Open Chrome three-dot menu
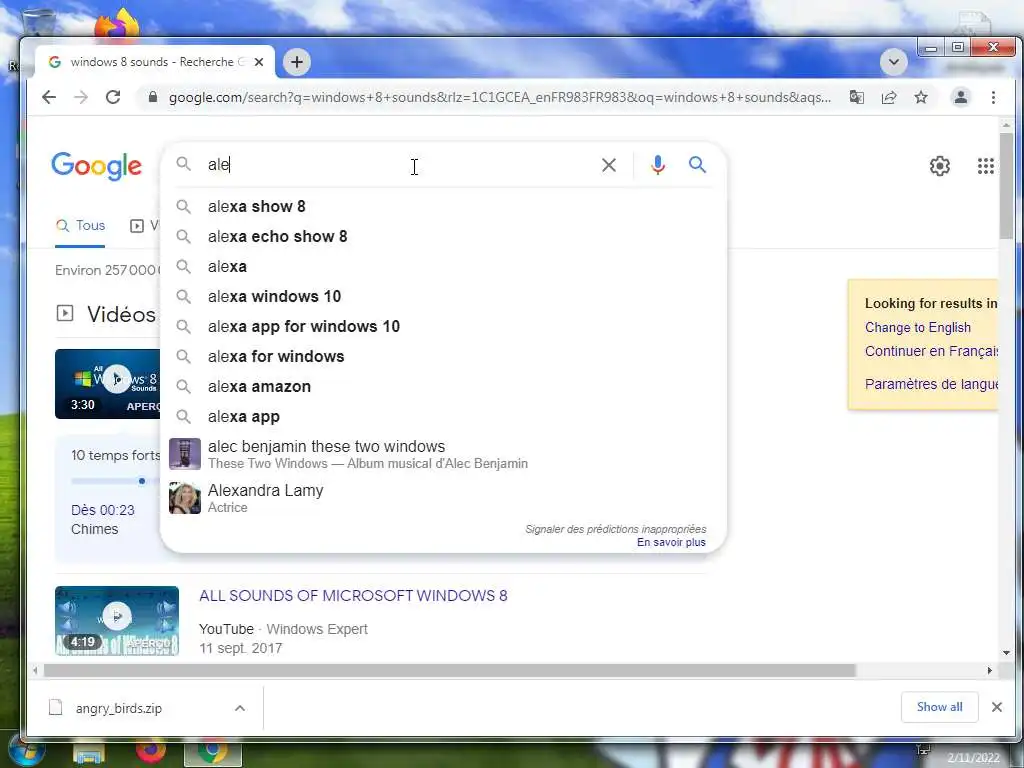Screen dimensions: 1024x768 pos(993,97)
